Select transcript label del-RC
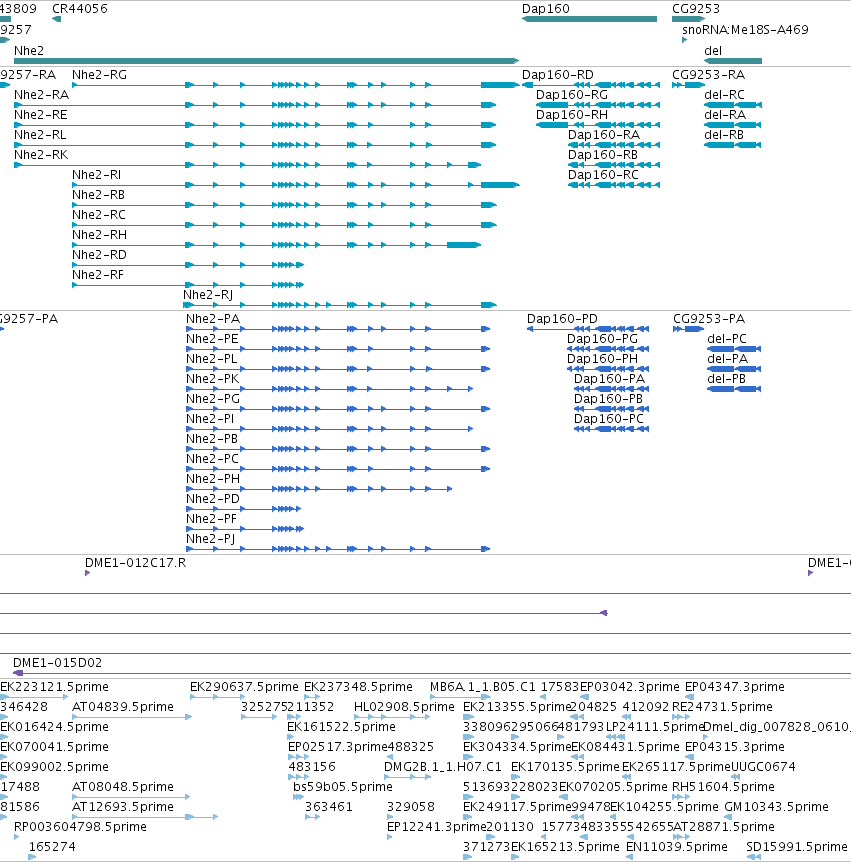 pyautogui.click(x=724, y=95)
